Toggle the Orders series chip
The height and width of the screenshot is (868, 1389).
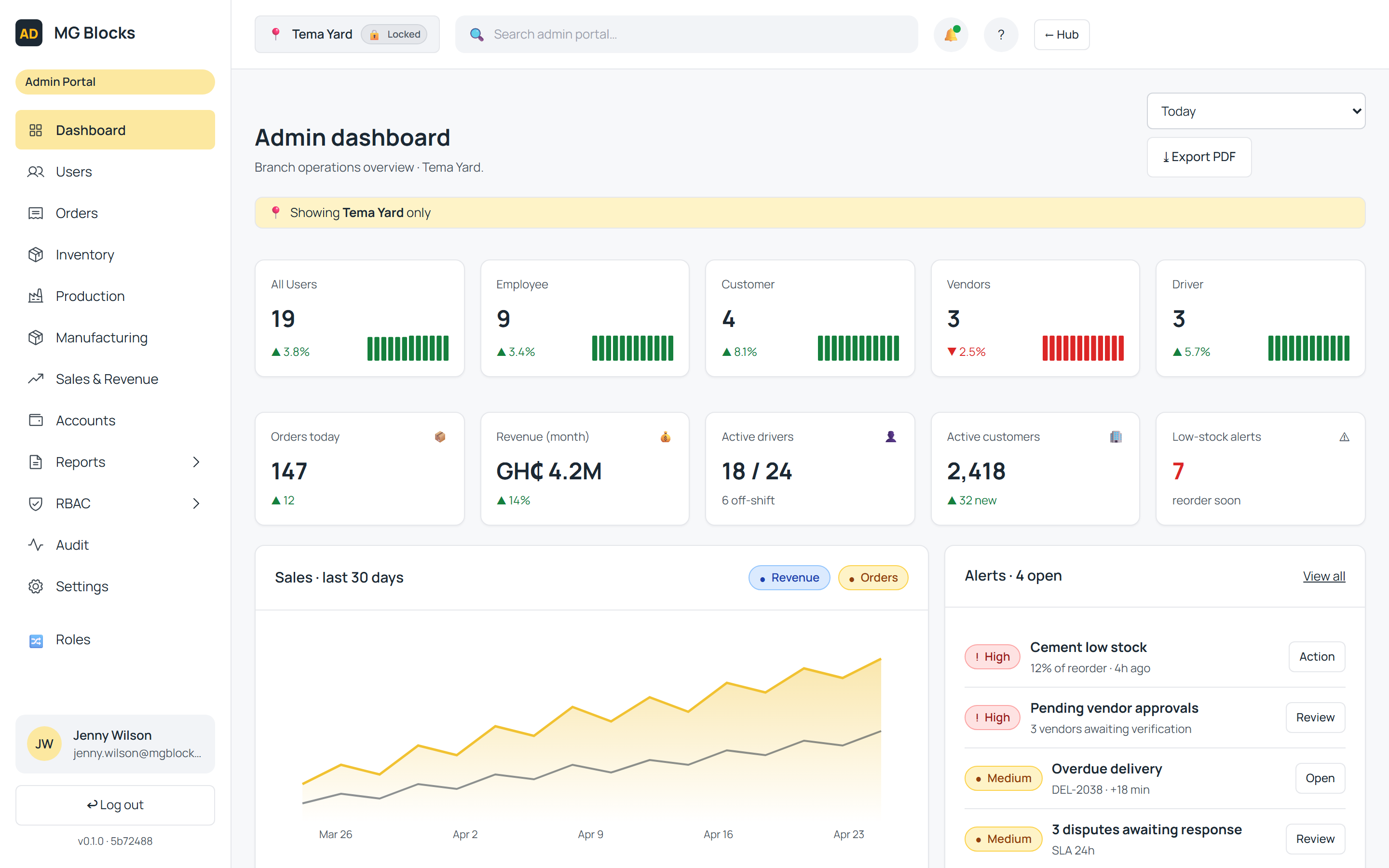(x=873, y=578)
